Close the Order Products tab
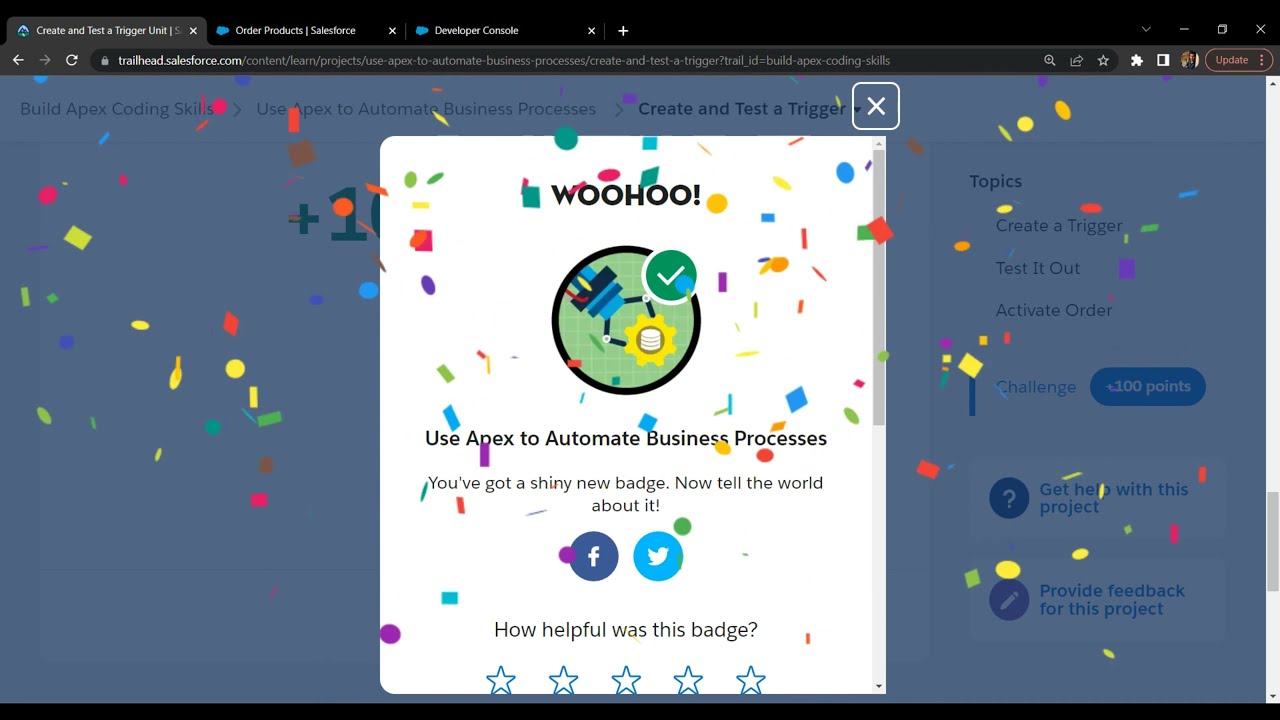The image size is (1280, 720). 392,31
